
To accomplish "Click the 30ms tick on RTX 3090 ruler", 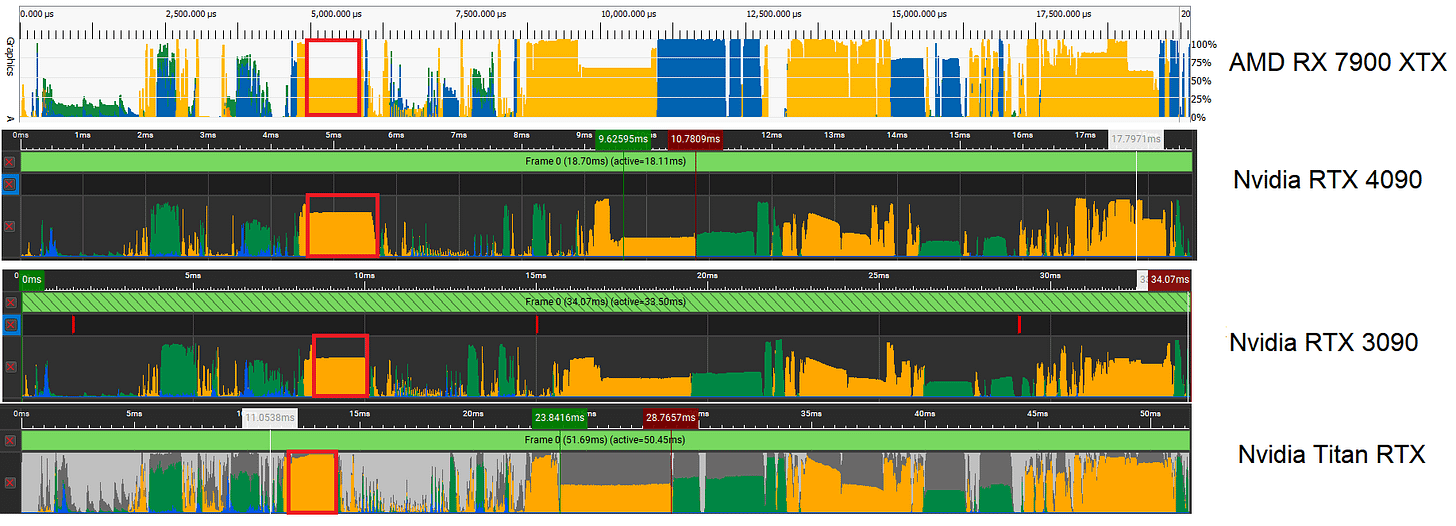I will [1048, 275].
